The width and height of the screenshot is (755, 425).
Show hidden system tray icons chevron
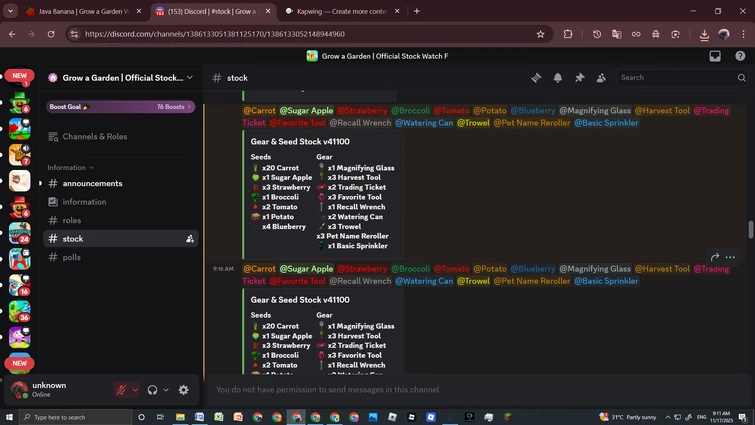coord(667,417)
